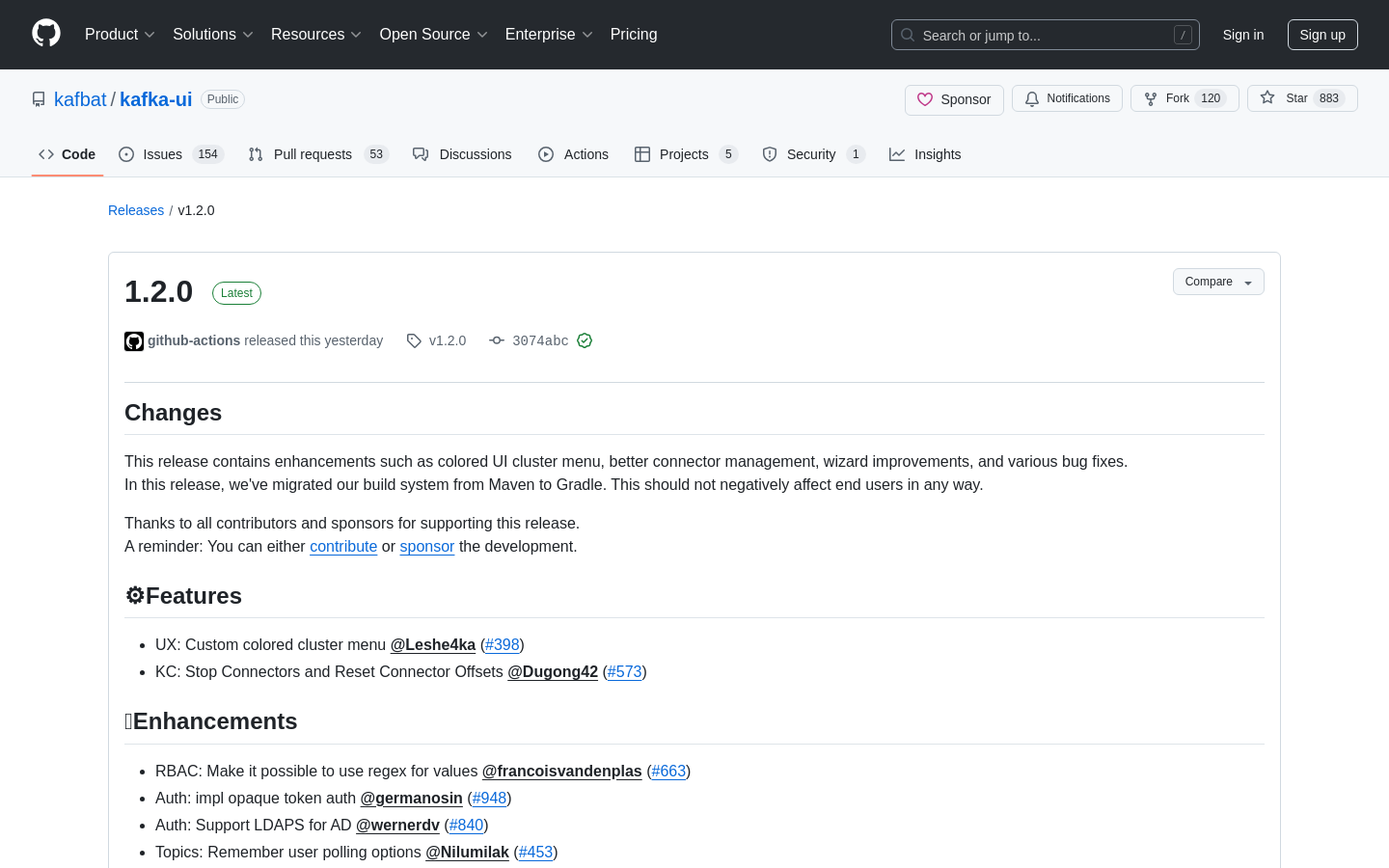1389x868 pixels.
Task: Click the Security shield icon
Action: coord(770,154)
